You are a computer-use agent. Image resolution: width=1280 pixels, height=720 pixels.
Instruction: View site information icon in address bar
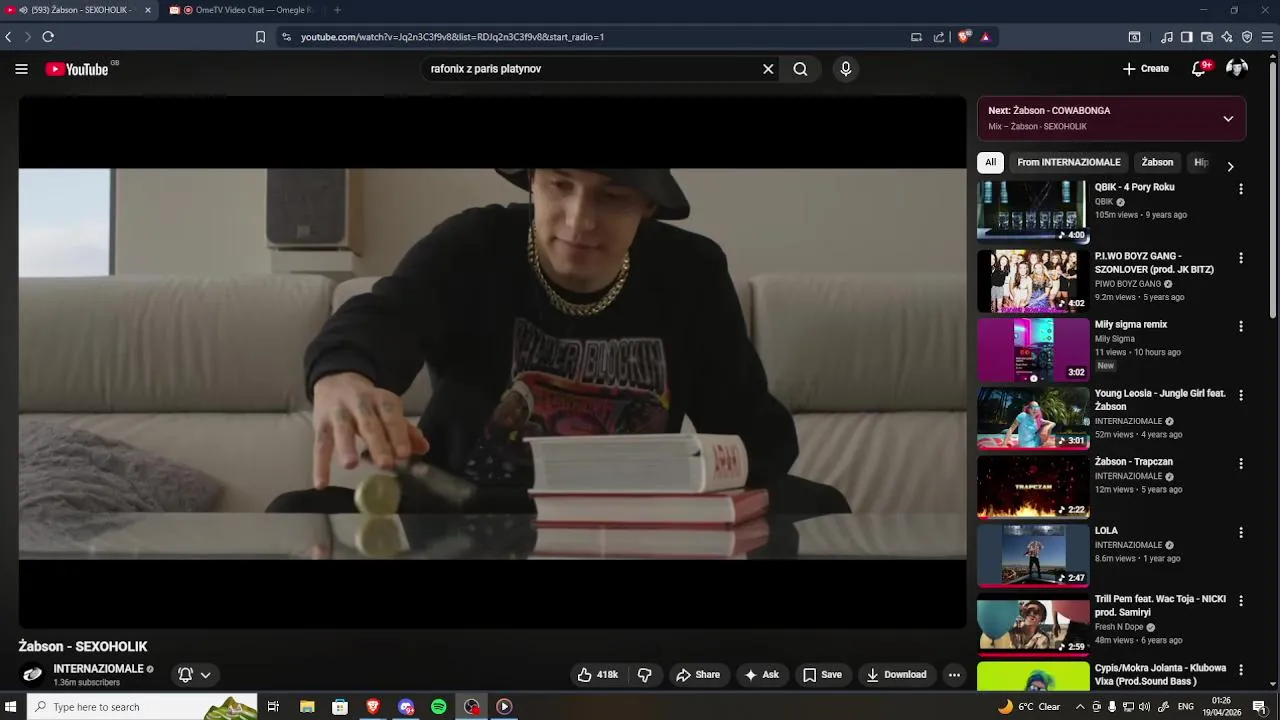[286, 37]
